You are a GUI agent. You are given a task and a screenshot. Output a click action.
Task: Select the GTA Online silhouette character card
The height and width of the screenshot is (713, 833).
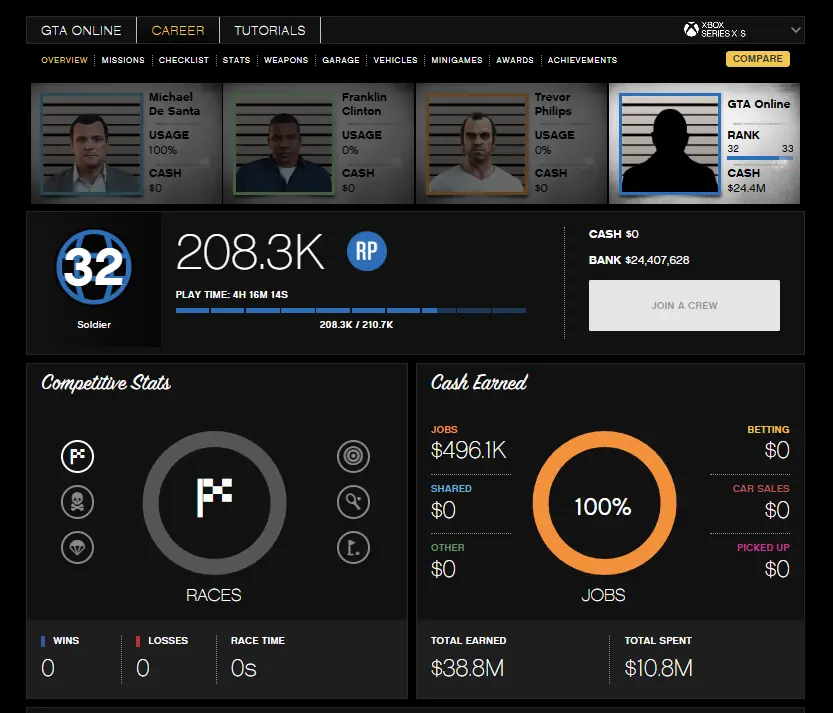[704, 143]
